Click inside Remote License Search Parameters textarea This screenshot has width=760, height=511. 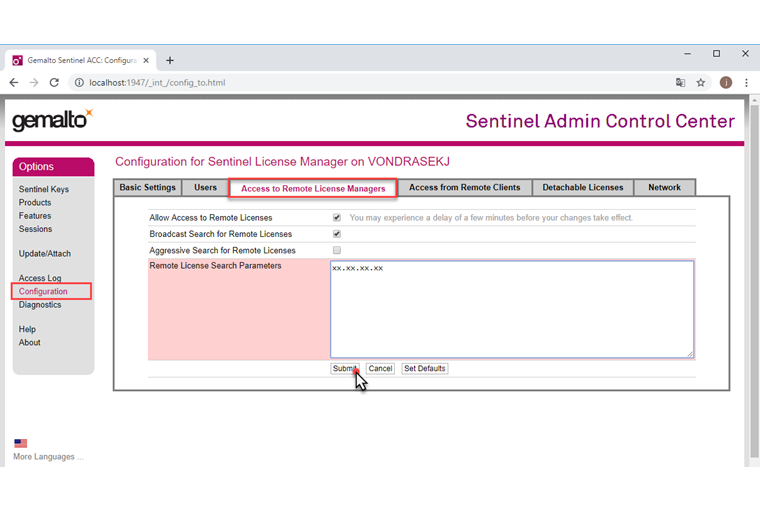click(512, 309)
